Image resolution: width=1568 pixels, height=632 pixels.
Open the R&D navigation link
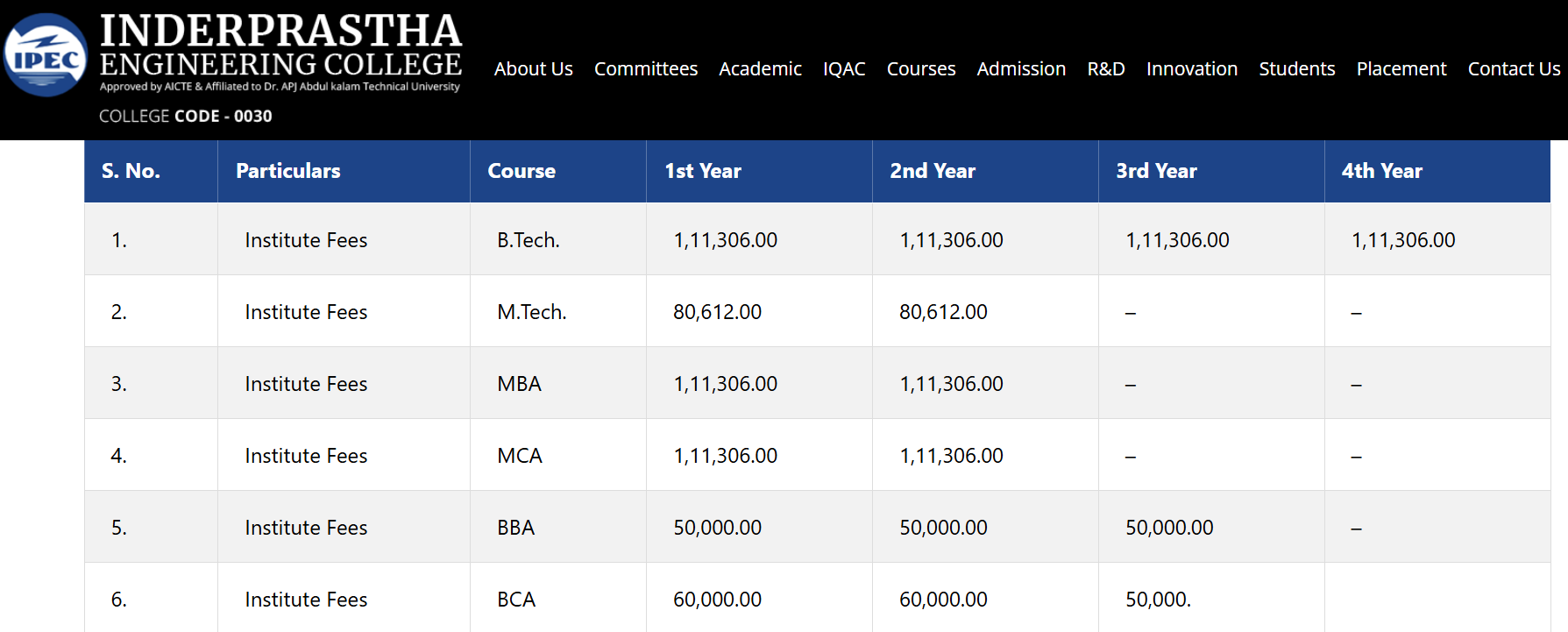(x=1106, y=68)
